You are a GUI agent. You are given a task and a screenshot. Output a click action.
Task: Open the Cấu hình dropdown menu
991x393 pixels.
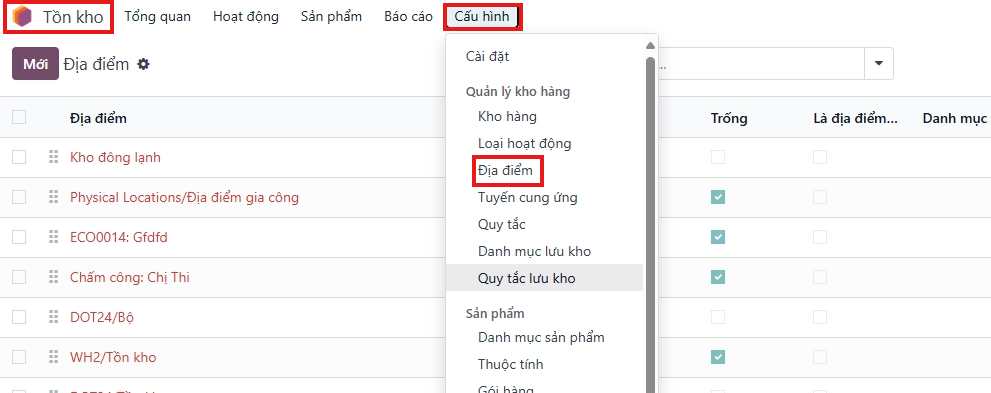point(482,16)
